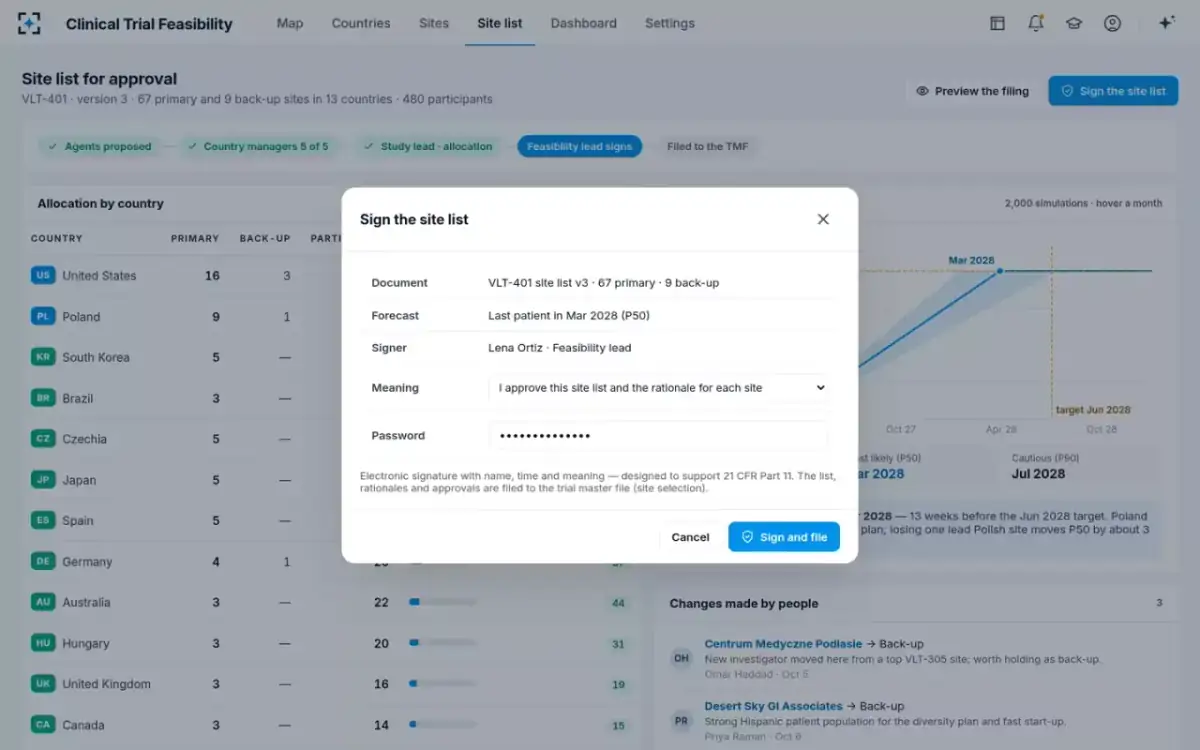Click the CA country badge

coord(43,725)
